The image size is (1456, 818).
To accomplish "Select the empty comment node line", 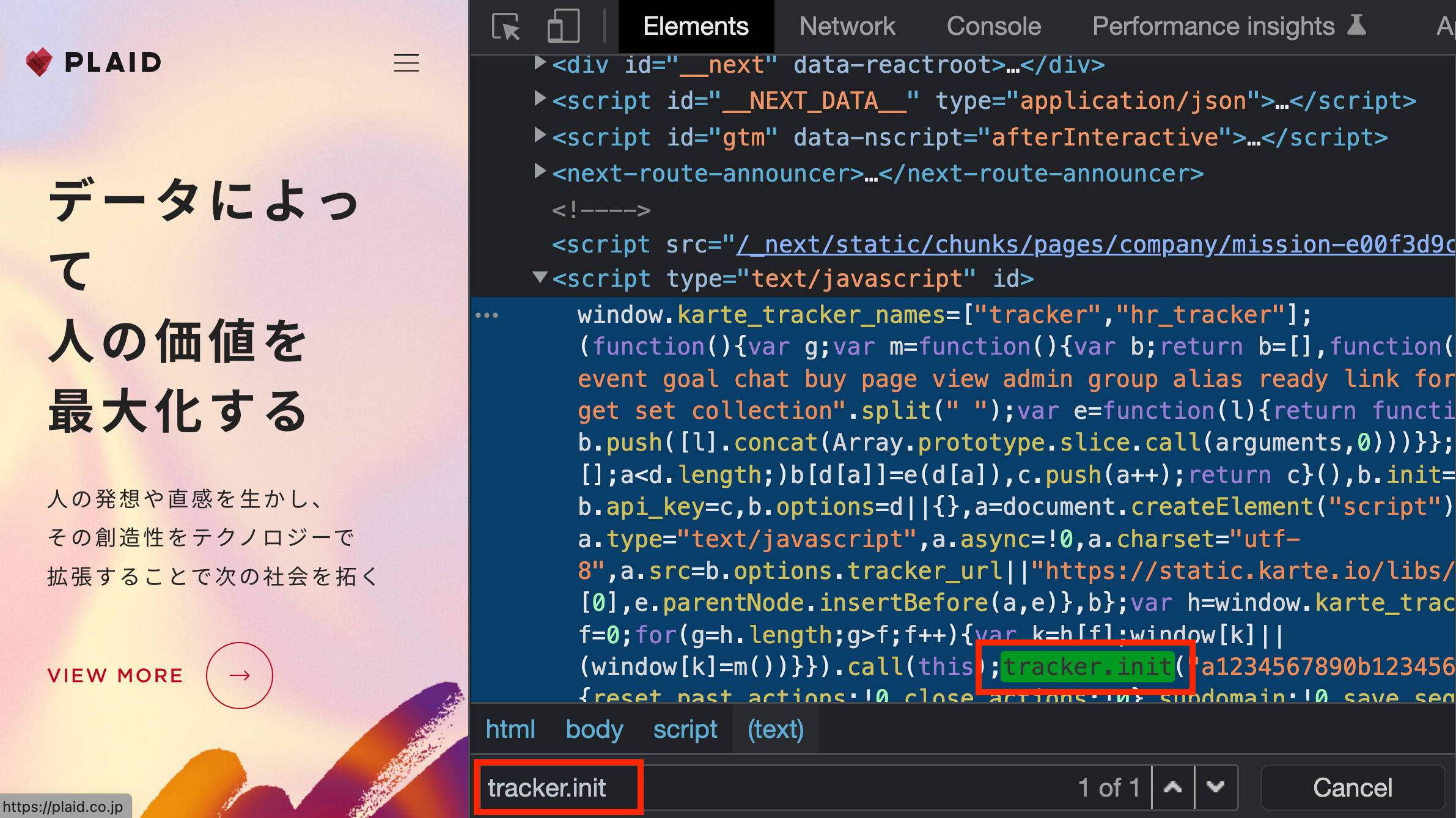I will pyautogui.click(x=601, y=210).
